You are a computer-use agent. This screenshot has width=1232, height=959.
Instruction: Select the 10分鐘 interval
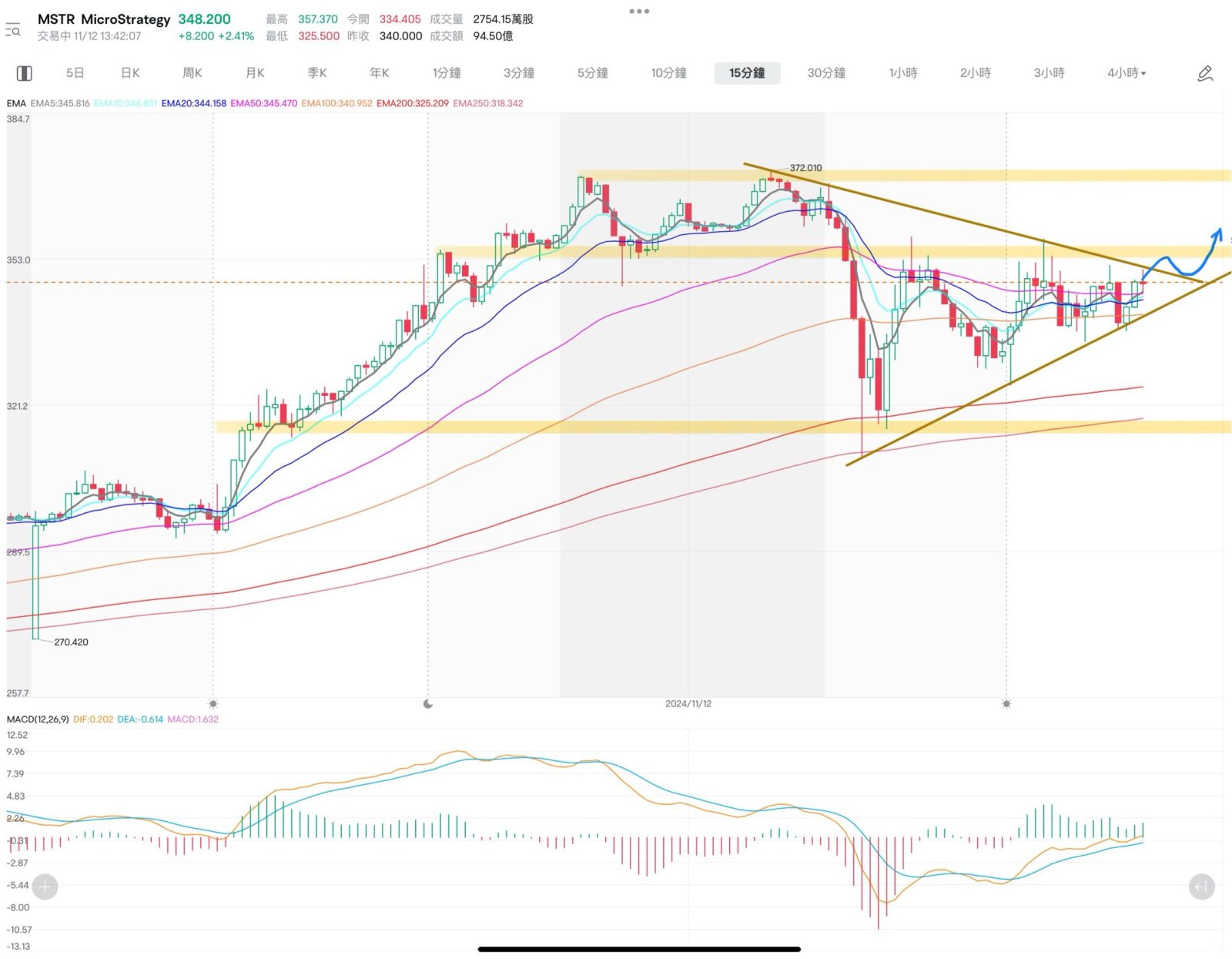pyautogui.click(x=669, y=73)
